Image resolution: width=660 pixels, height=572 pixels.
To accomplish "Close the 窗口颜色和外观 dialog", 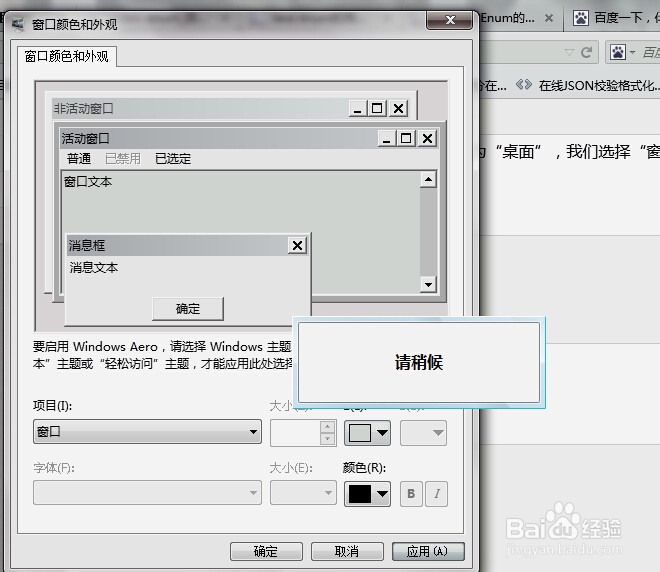I will 450,20.
